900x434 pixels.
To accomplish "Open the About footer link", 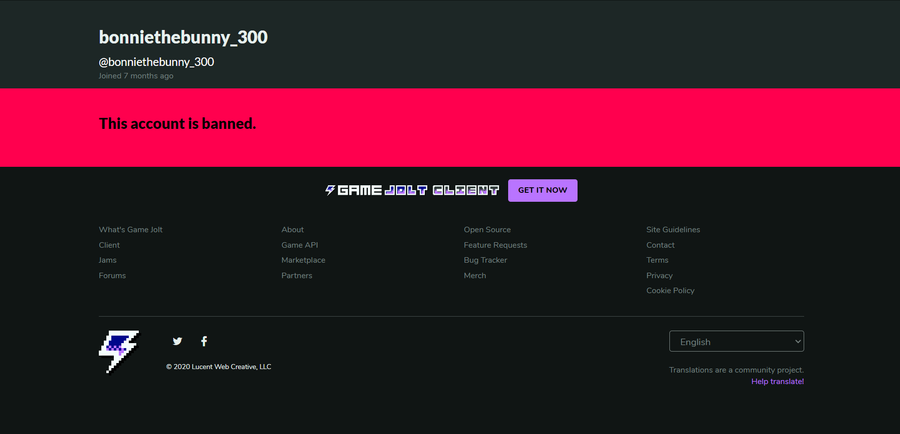I will point(292,230).
